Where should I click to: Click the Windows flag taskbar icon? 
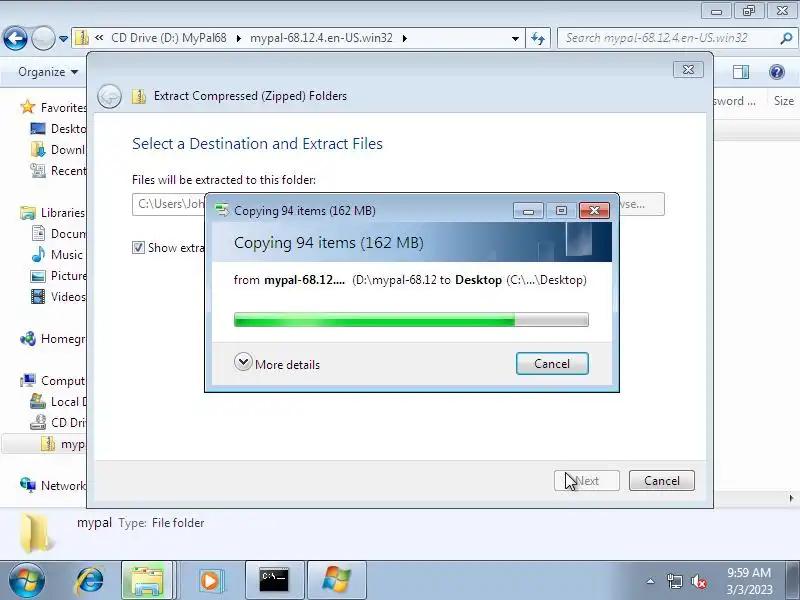point(337,581)
